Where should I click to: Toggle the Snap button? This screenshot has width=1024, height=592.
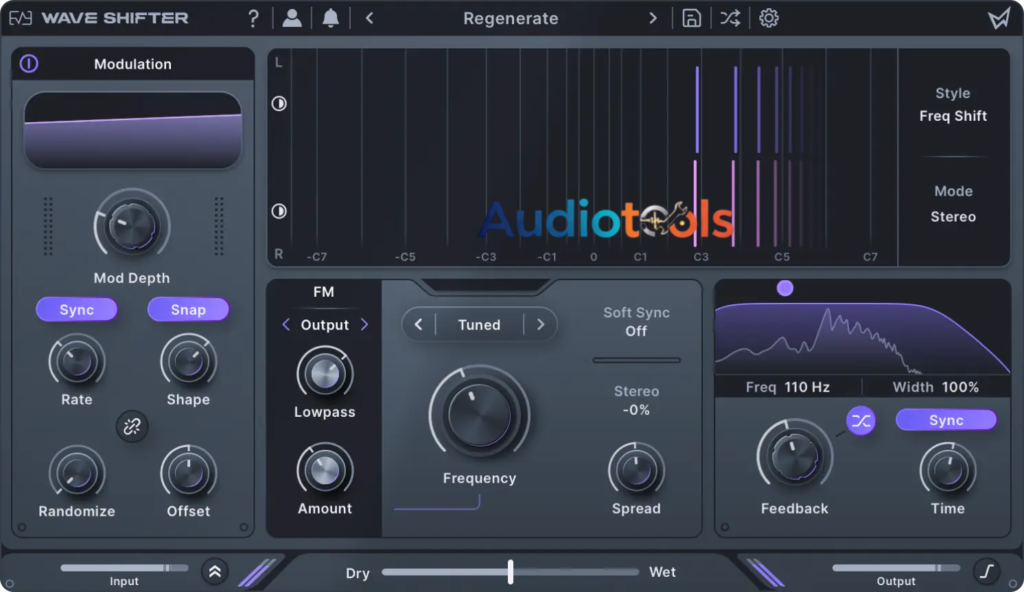coord(188,310)
